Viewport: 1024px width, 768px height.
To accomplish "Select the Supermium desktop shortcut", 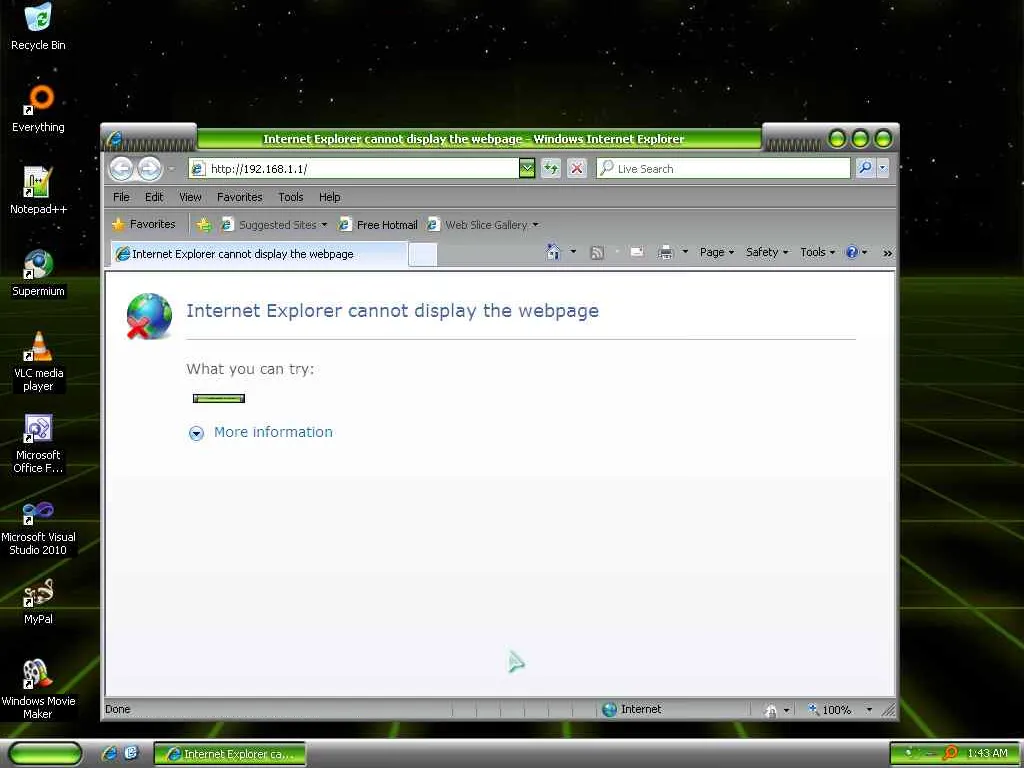I will (x=38, y=273).
